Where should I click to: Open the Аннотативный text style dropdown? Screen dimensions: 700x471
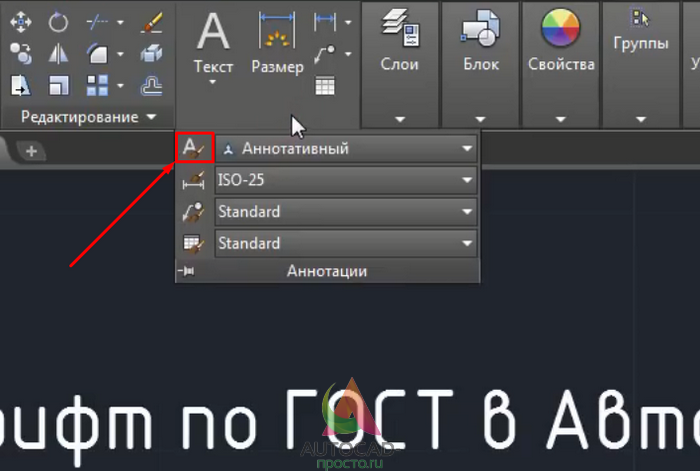[x=346, y=148]
